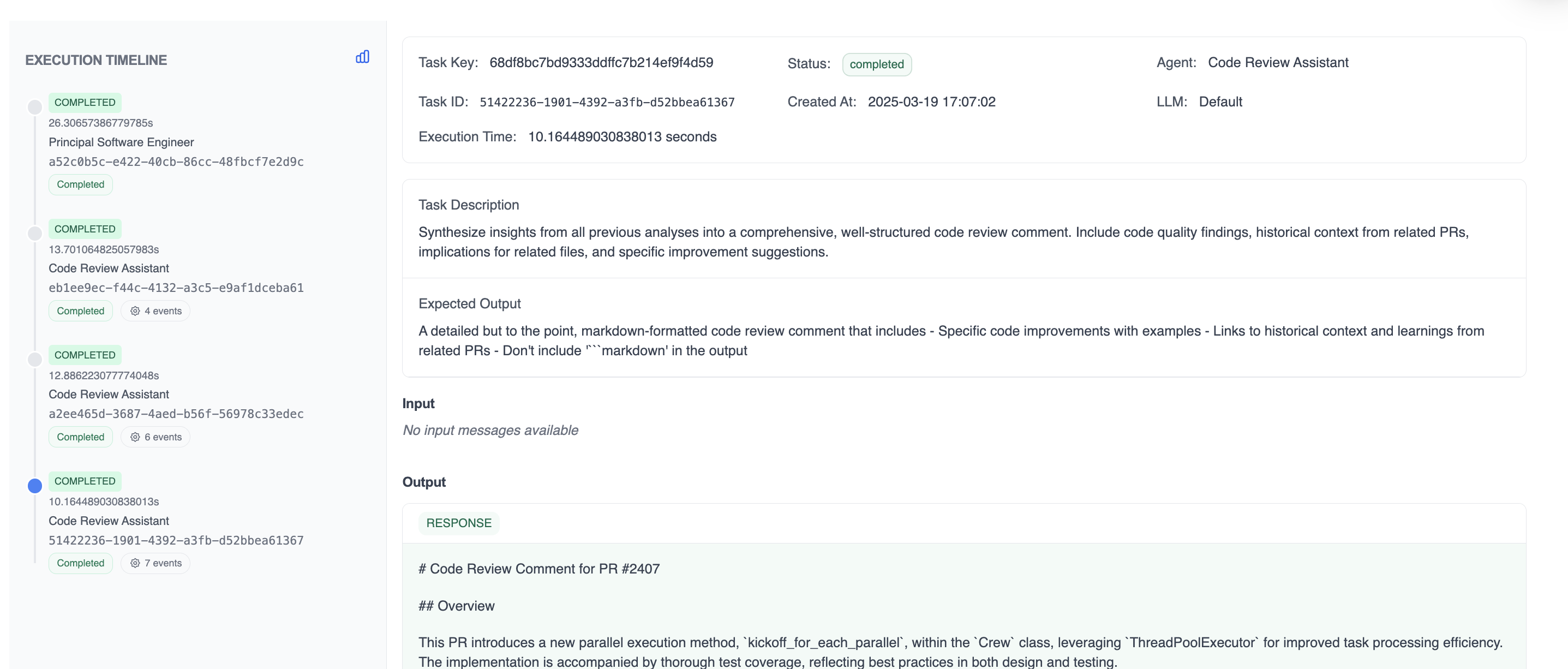Toggle the Completed badge on the last entry
Image resolution: width=1568 pixels, height=669 pixels.
pos(80,563)
